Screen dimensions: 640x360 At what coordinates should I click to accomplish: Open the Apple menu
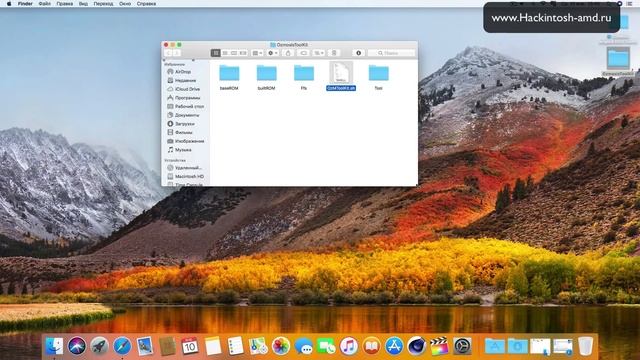pyautogui.click(x=9, y=4)
